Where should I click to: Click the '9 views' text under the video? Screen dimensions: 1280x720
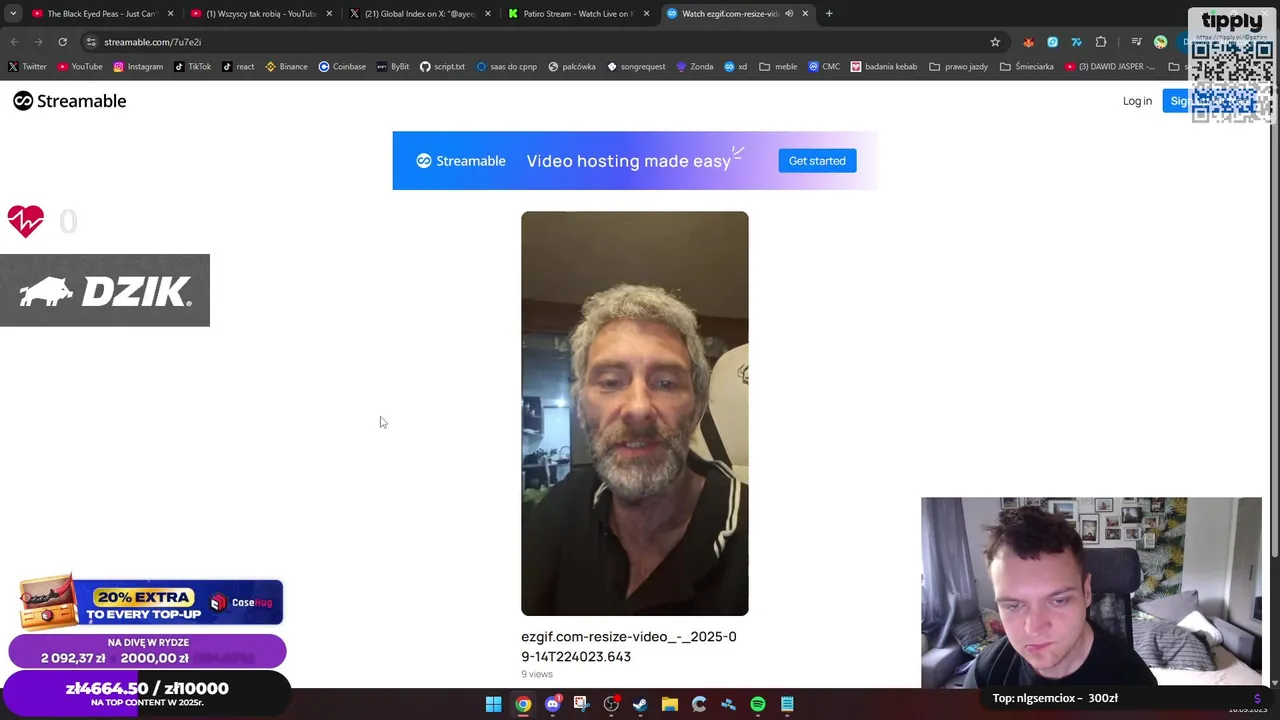coord(537,674)
